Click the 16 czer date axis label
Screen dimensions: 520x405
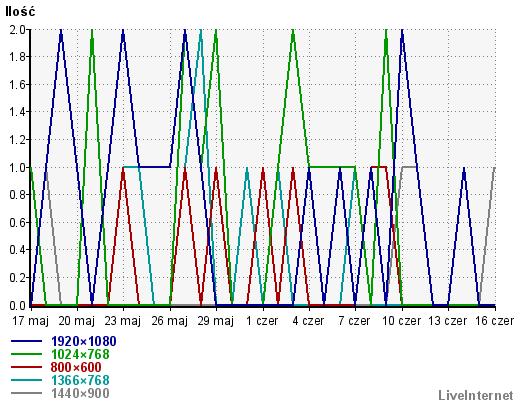(x=495, y=321)
